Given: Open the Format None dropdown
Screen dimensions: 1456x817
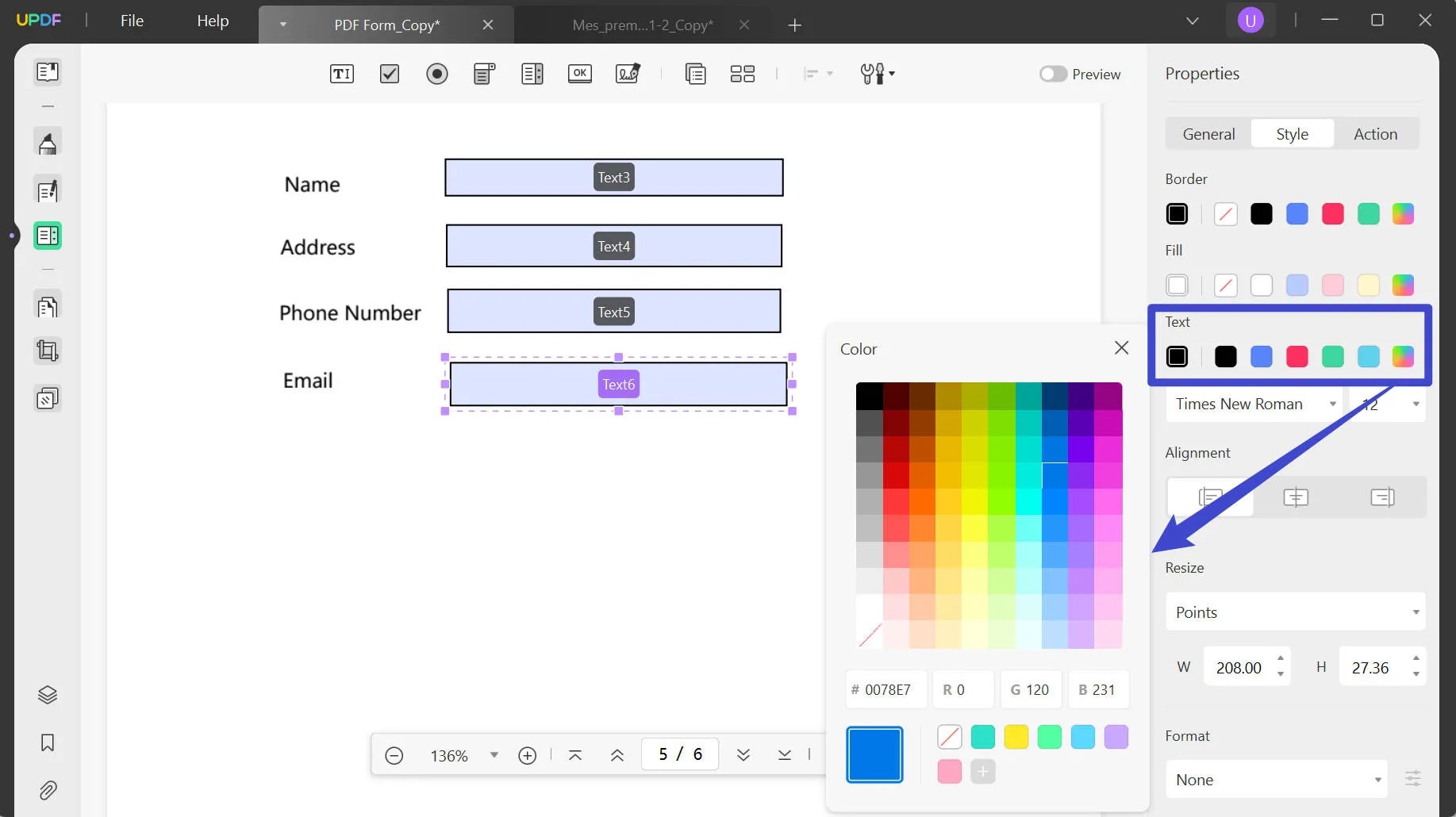Looking at the screenshot, I should click(1276, 780).
